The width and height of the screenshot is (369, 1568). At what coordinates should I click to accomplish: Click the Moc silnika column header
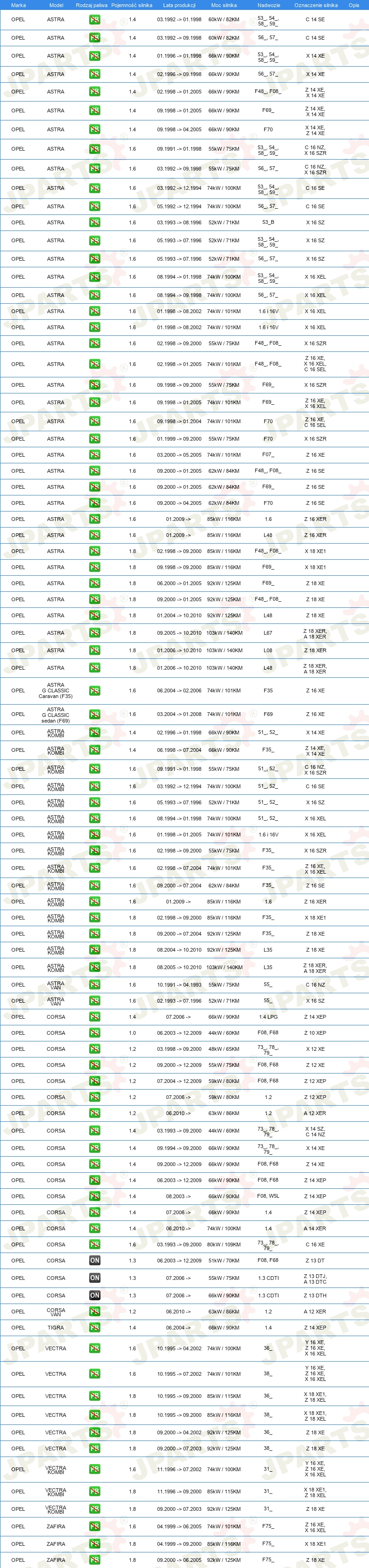(224, 5)
